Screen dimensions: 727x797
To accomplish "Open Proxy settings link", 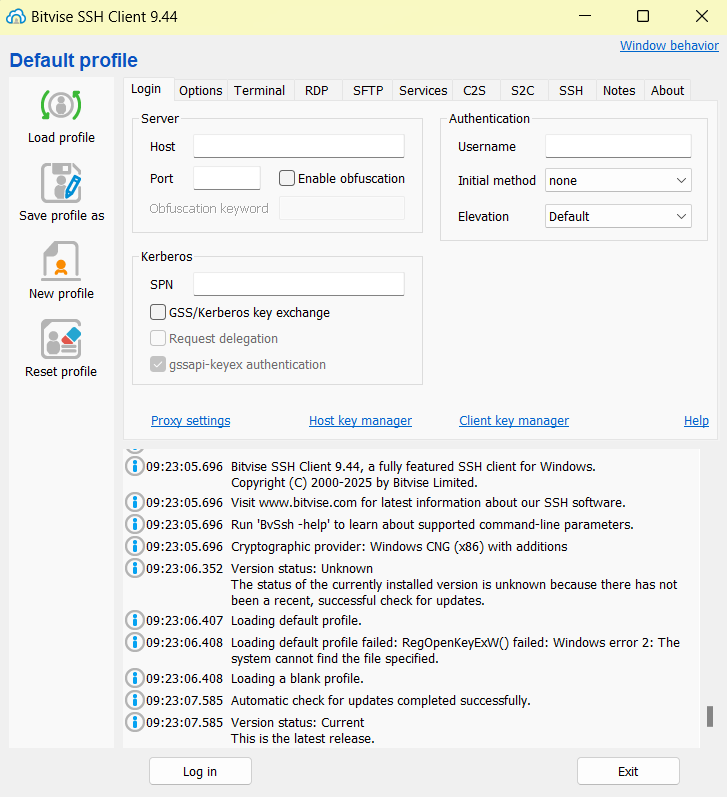I will [x=190, y=421].
